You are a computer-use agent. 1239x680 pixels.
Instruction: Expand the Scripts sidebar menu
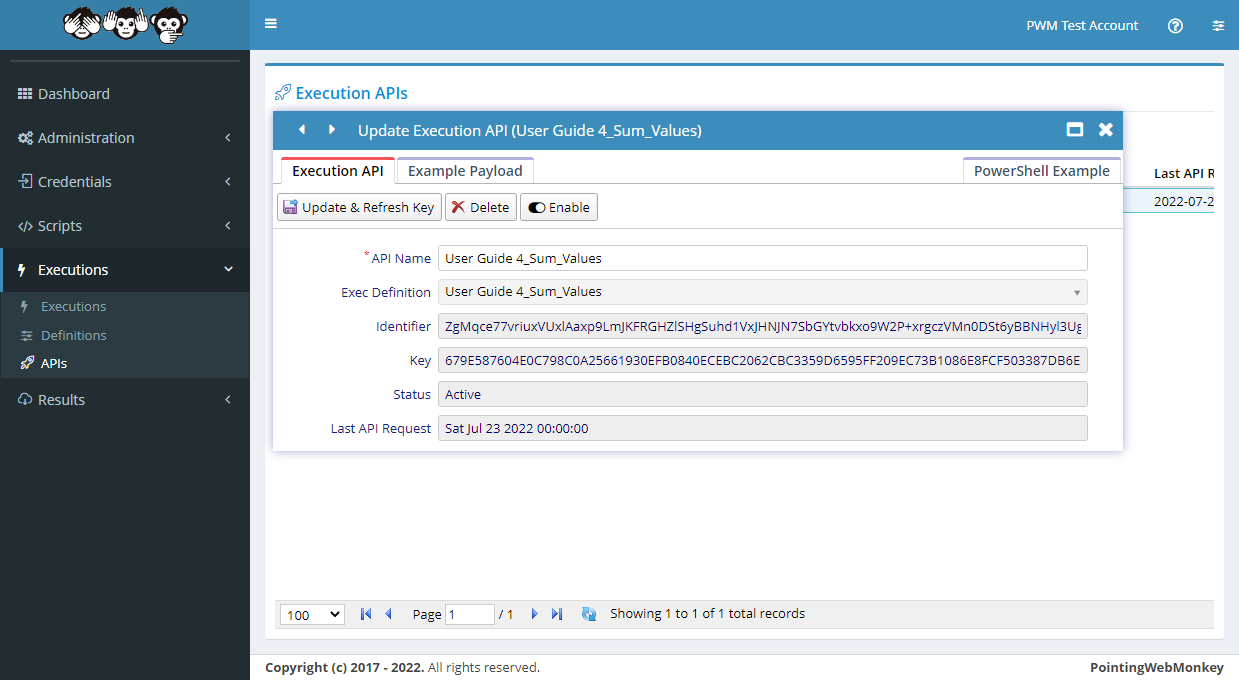[125, 226]
